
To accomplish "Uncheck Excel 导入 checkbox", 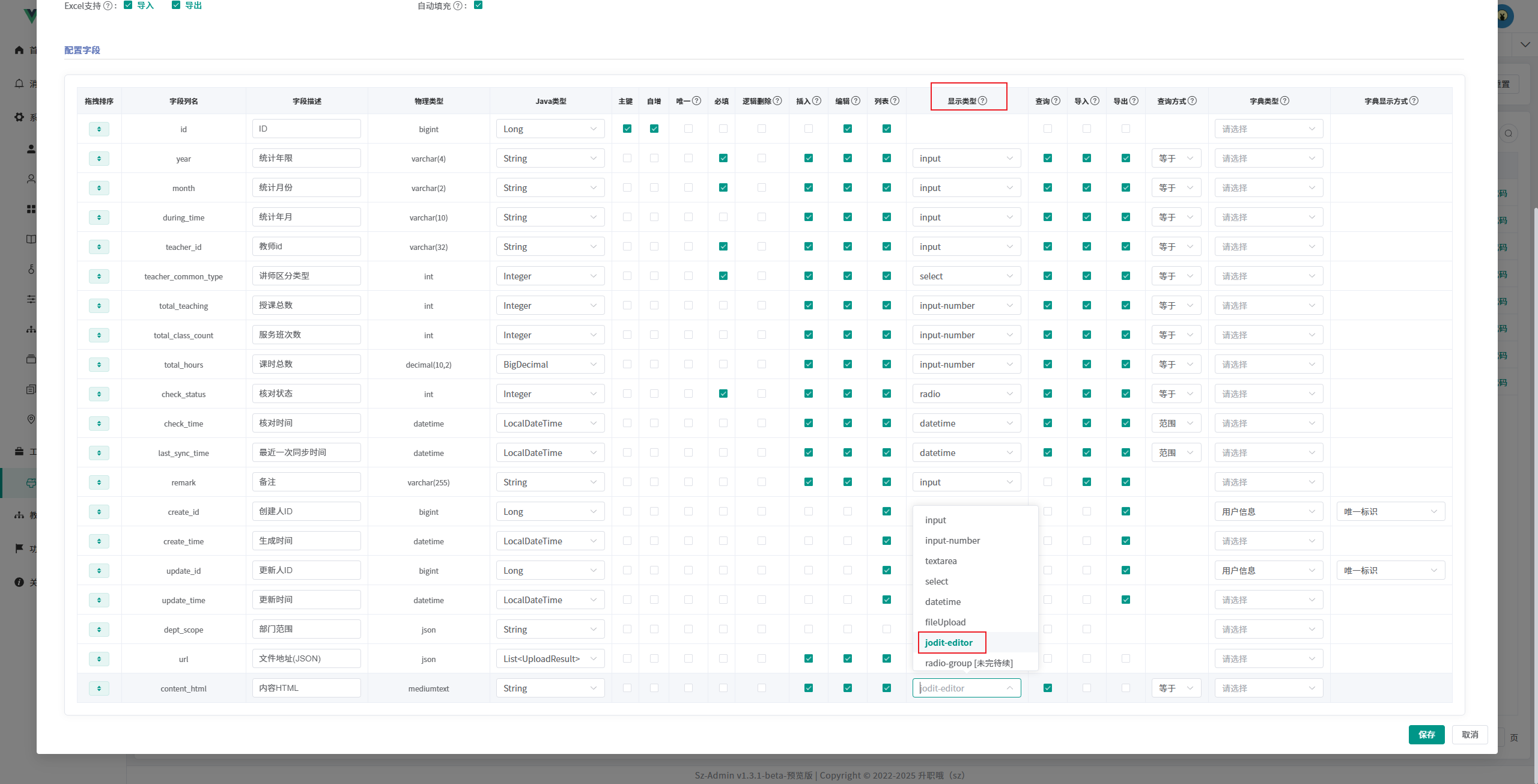I will (x=128, y=5).
